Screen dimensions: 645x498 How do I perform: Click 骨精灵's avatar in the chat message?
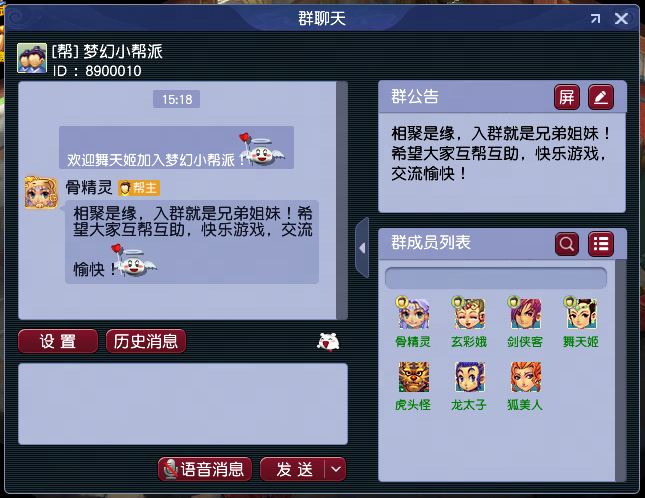pos(41,192)
